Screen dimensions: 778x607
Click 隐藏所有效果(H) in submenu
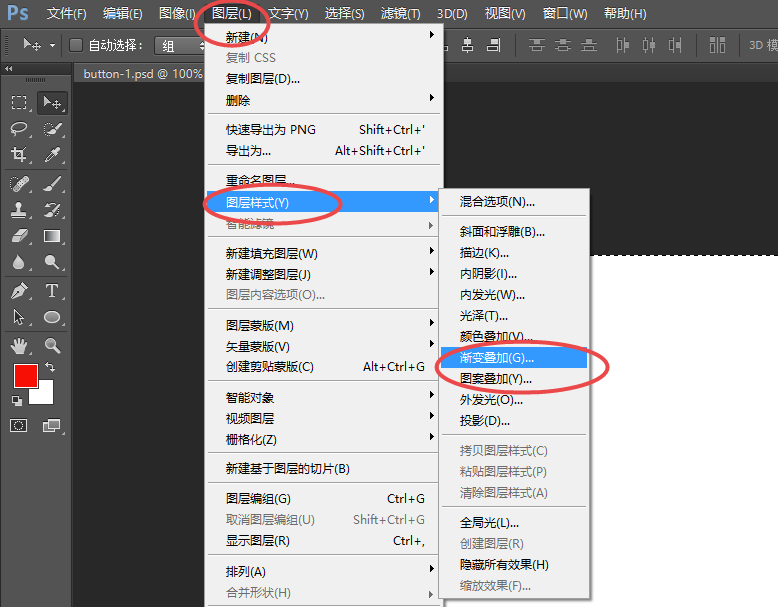point(514,564)
